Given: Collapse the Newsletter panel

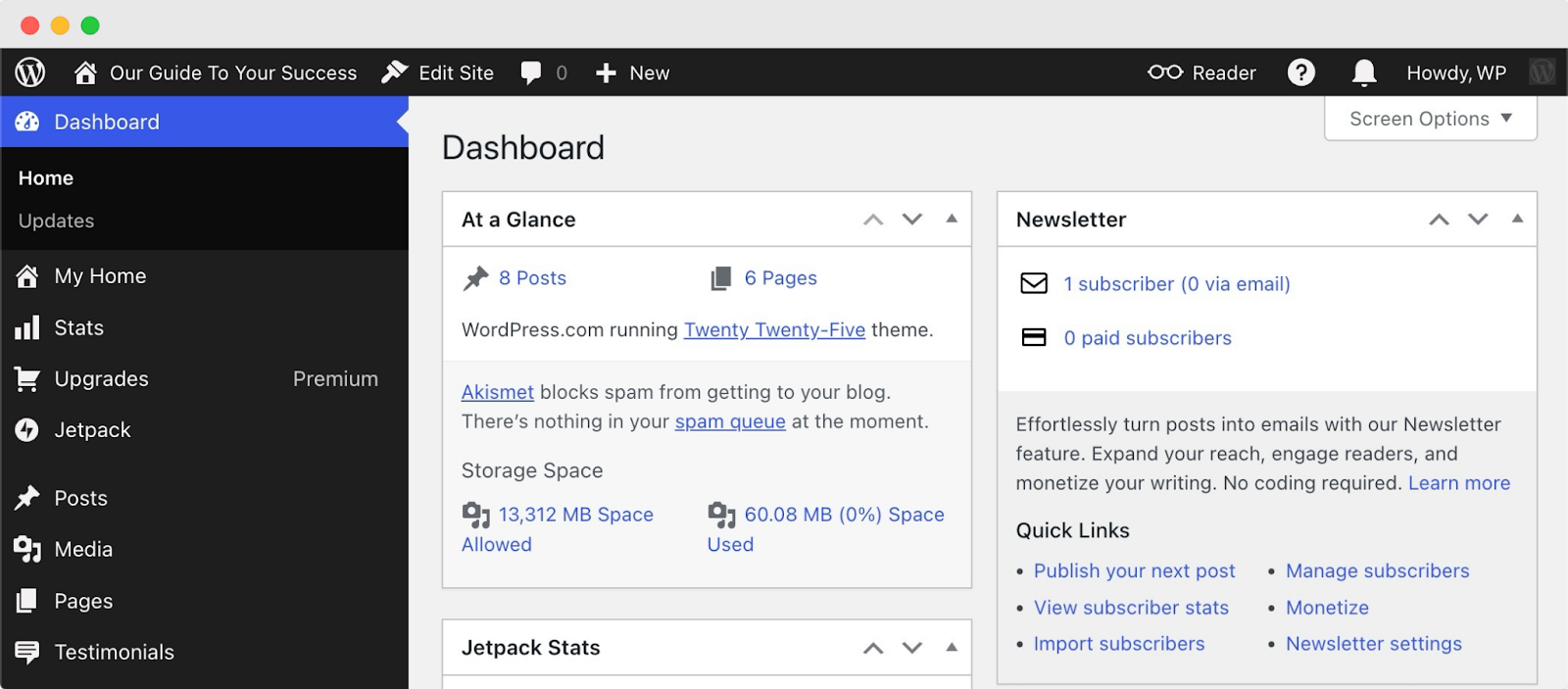Looking at the screenshot, I should pos(1517,219).
